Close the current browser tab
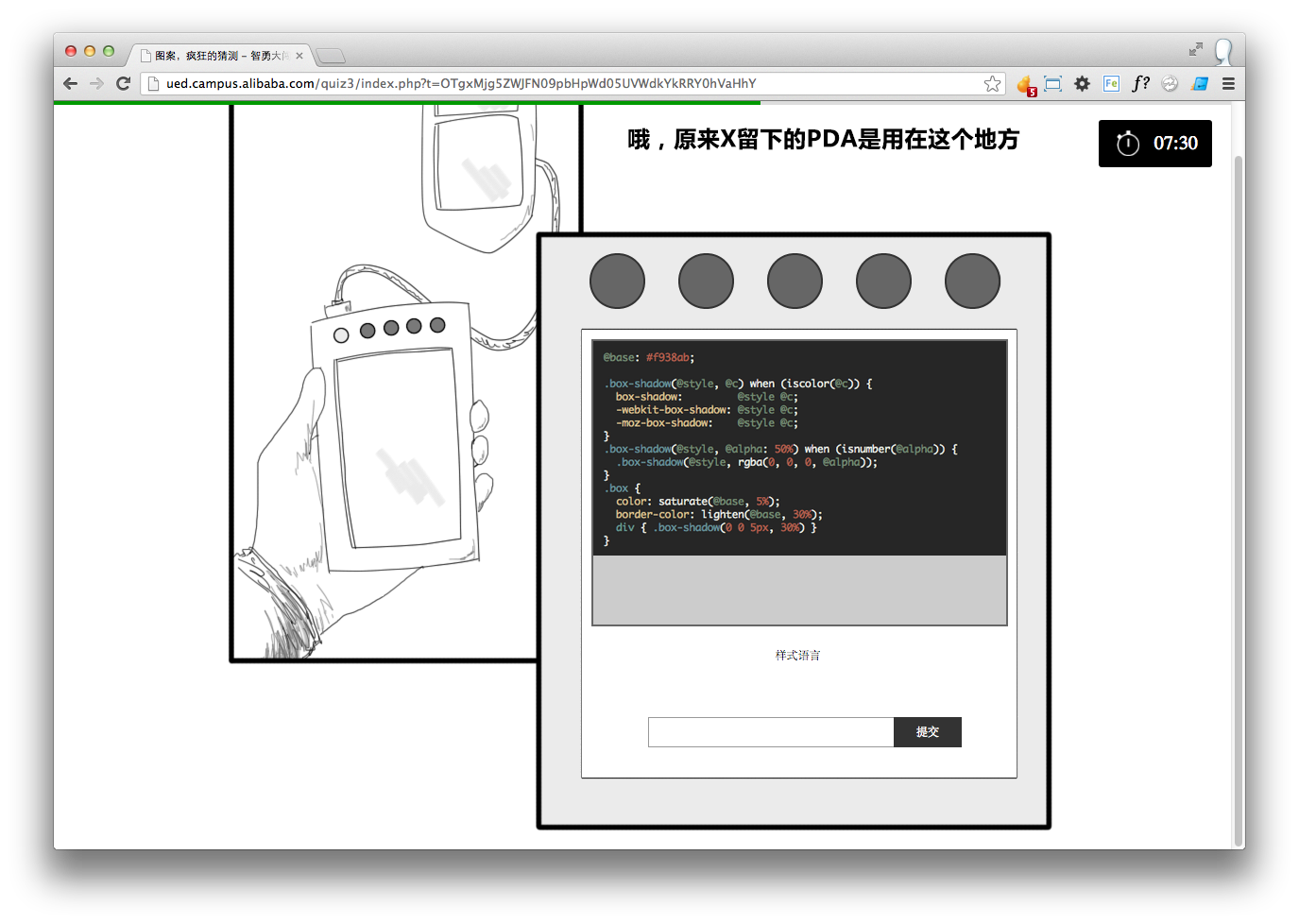Screen dimensions: 1299x924 pyautogui.click(x=299, y=56)
